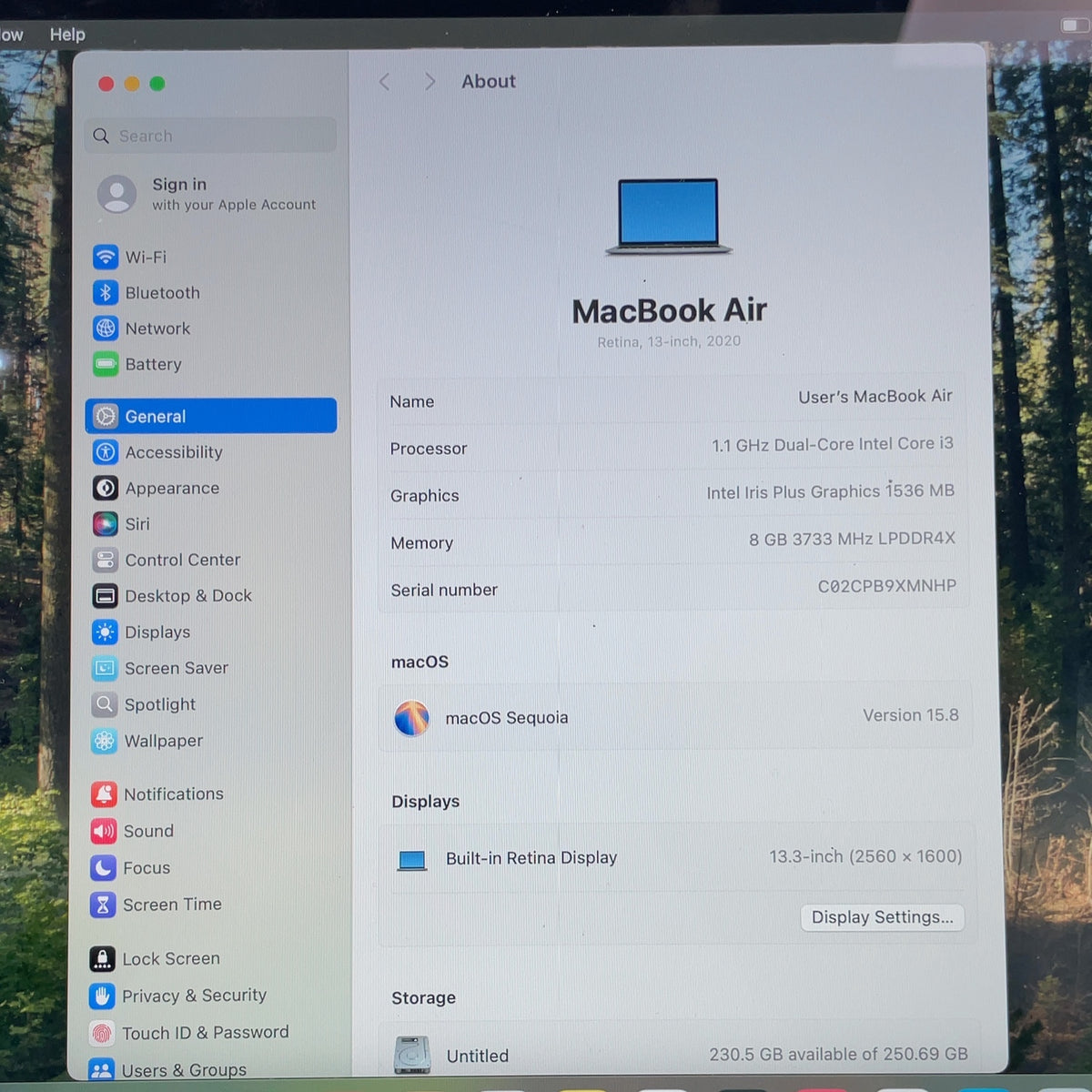Click 230.5 GB available of 250.69 GB
Screen dimensions: 1092x1092
point(839,1054)
